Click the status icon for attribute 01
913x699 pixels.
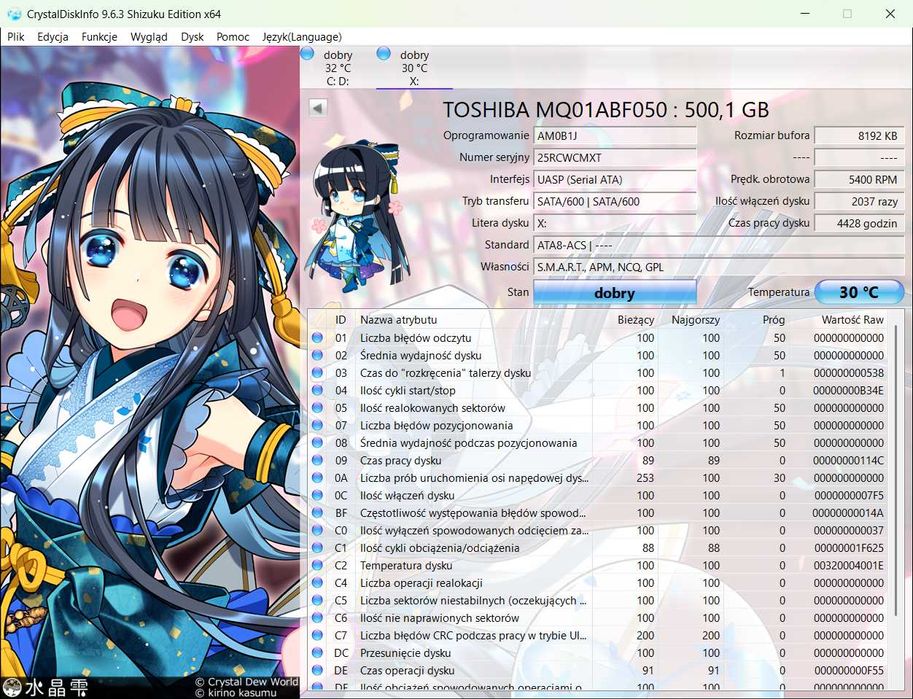pos(317,337)
